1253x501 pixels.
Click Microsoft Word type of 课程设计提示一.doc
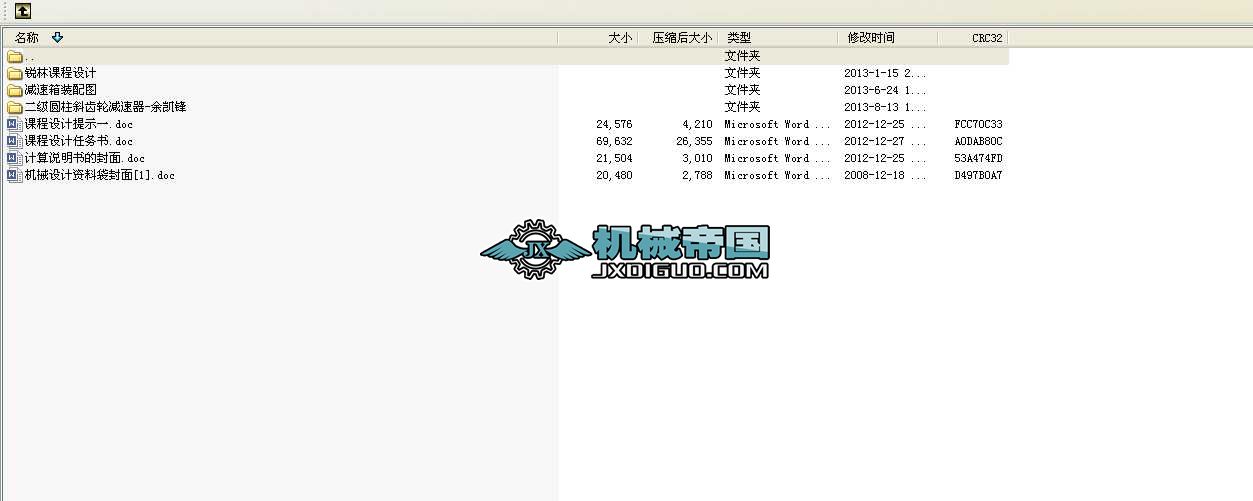point(777,124)
